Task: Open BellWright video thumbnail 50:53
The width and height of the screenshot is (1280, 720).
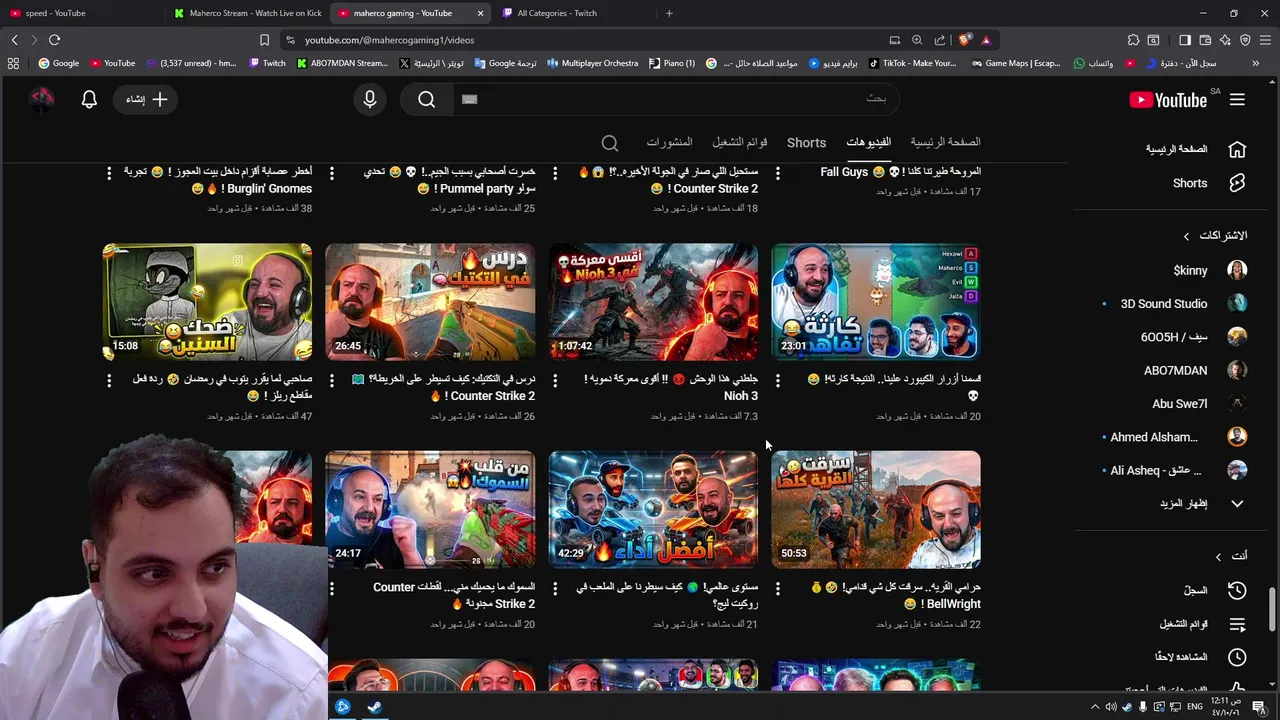Action: tap(876, 509)
